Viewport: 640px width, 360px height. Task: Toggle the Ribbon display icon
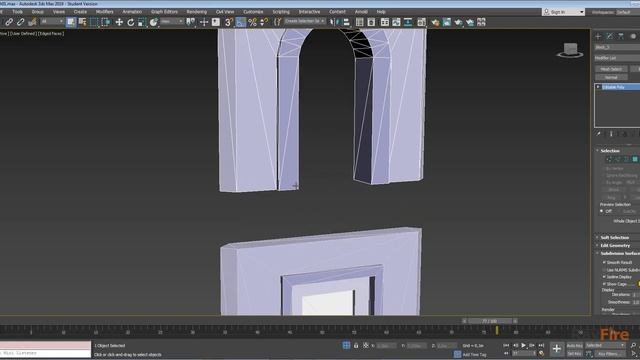(x=384, y=22)
